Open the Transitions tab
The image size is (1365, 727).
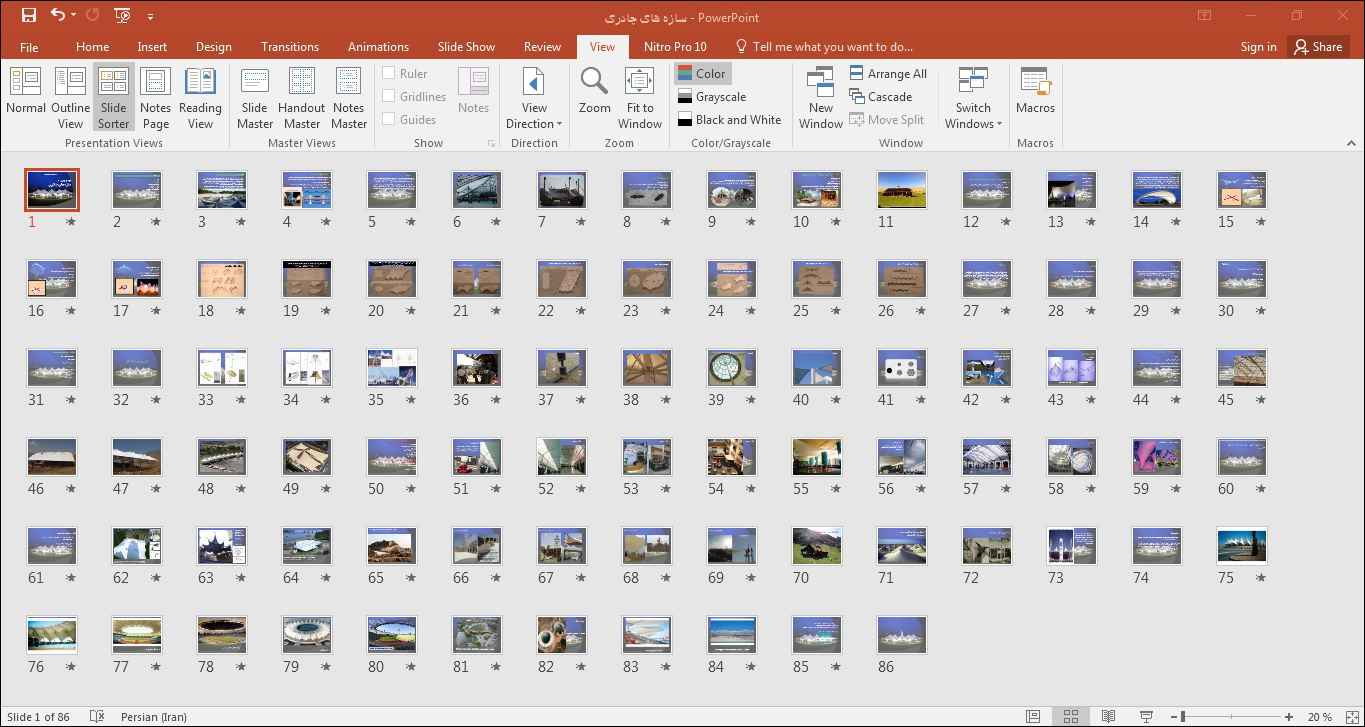pyautogui.click(x=289, y=46)
